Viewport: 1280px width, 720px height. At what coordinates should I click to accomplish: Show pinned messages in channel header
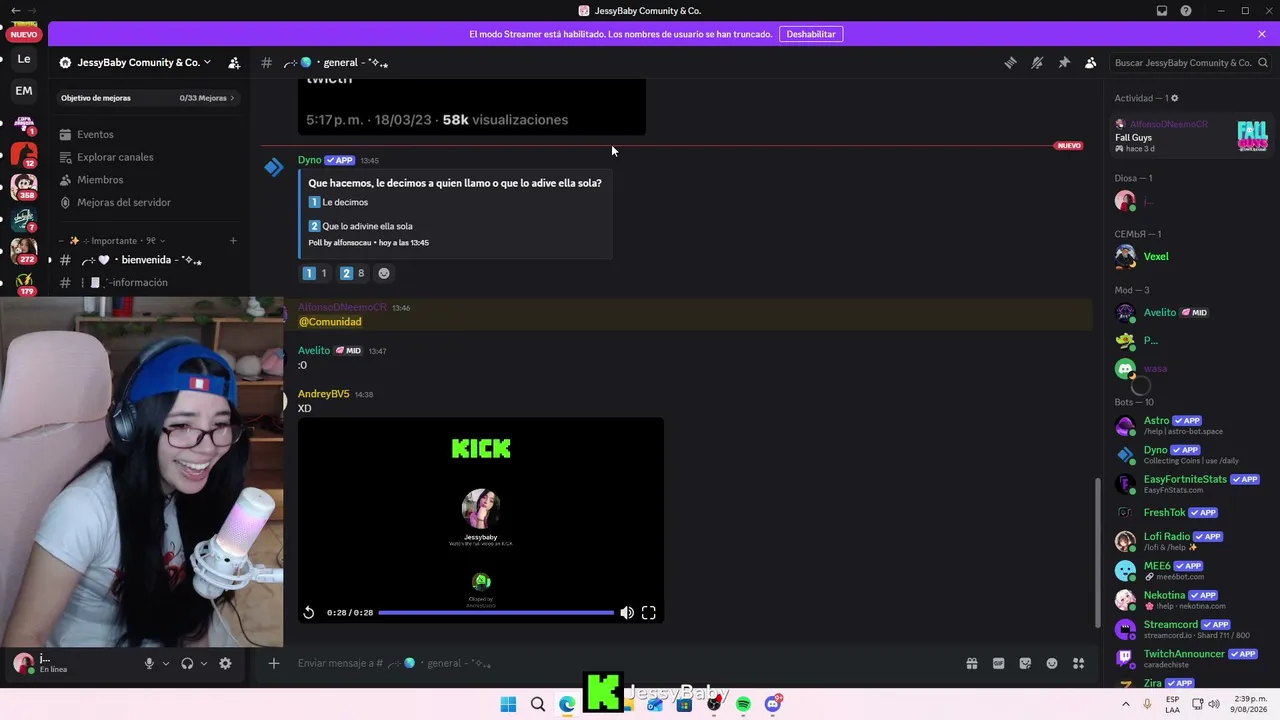1064,62
